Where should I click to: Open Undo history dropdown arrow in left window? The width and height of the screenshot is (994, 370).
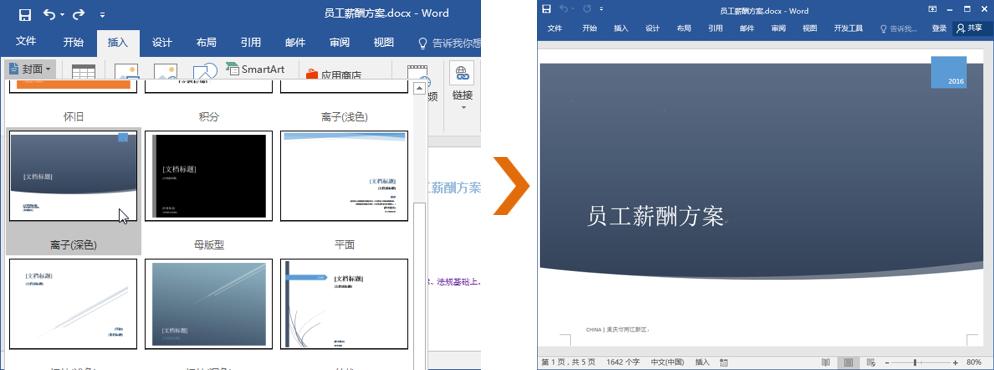[x=62, y=15]
